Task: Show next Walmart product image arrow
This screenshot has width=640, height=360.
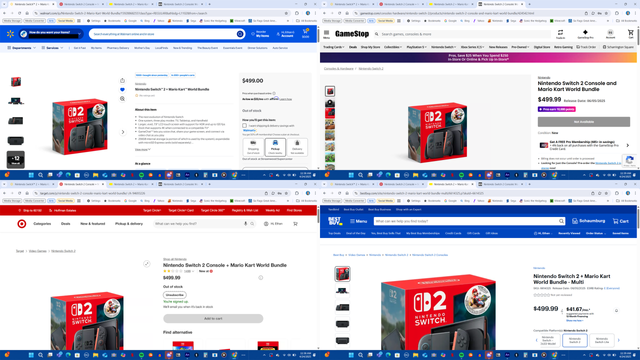Action: tap(123, 132)
